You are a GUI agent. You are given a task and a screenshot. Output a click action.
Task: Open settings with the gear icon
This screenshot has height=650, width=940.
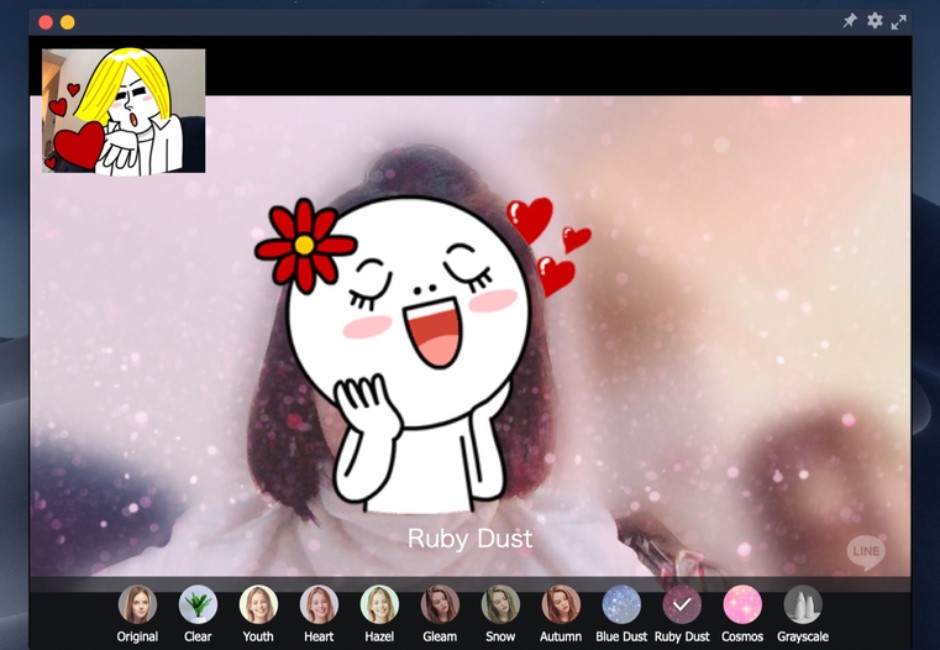(x=875, y=21)
